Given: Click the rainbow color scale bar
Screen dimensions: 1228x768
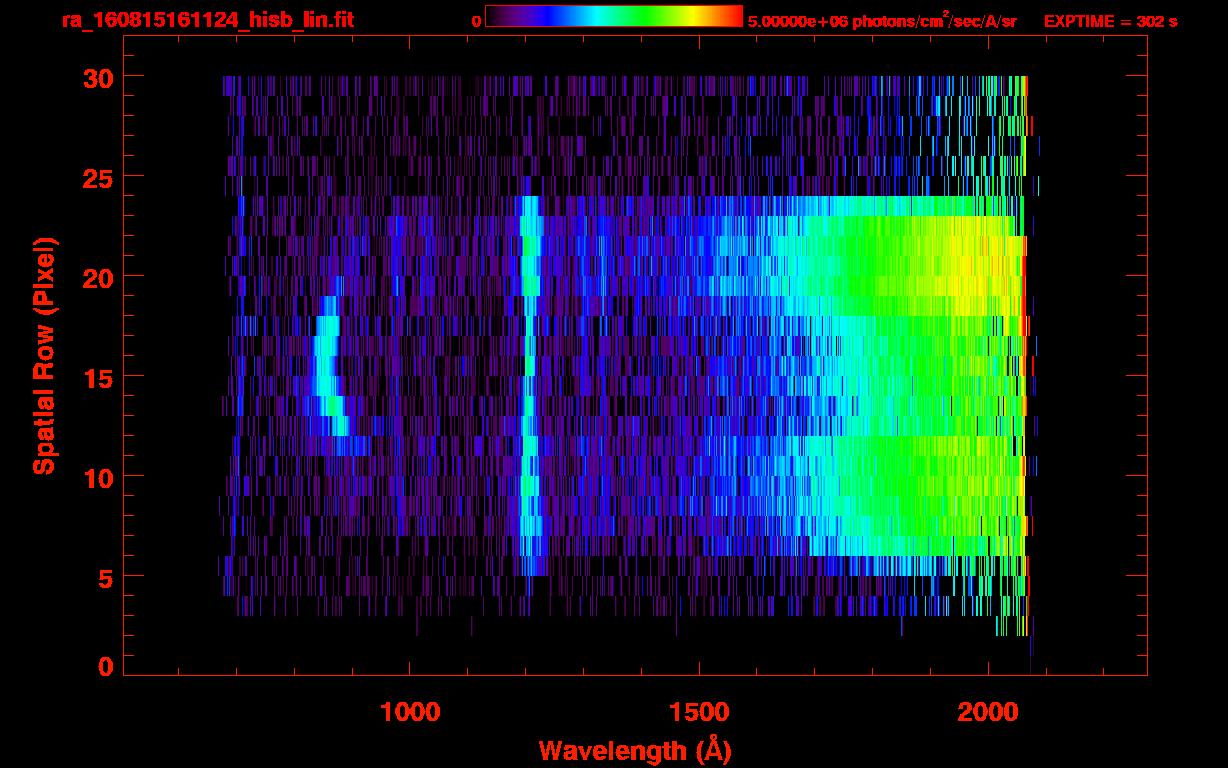Looking at the screenshot, I should pyautogui.click(x=614, y=17).
